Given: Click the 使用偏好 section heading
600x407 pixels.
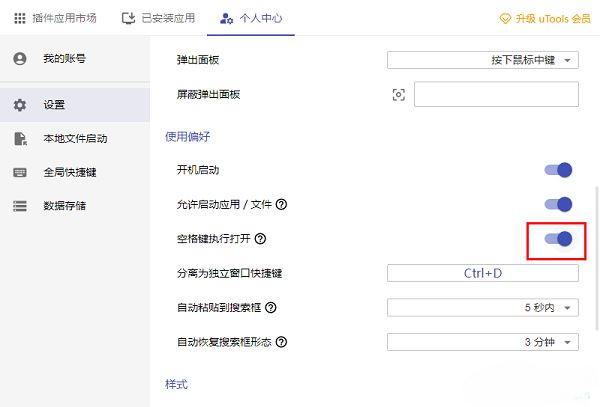Looking at the screenshot, I should (188, 137).
